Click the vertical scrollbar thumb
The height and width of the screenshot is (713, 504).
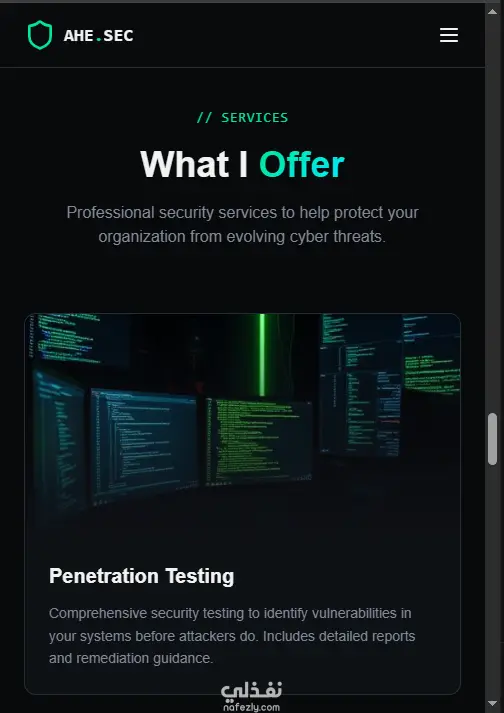[492, 439]
